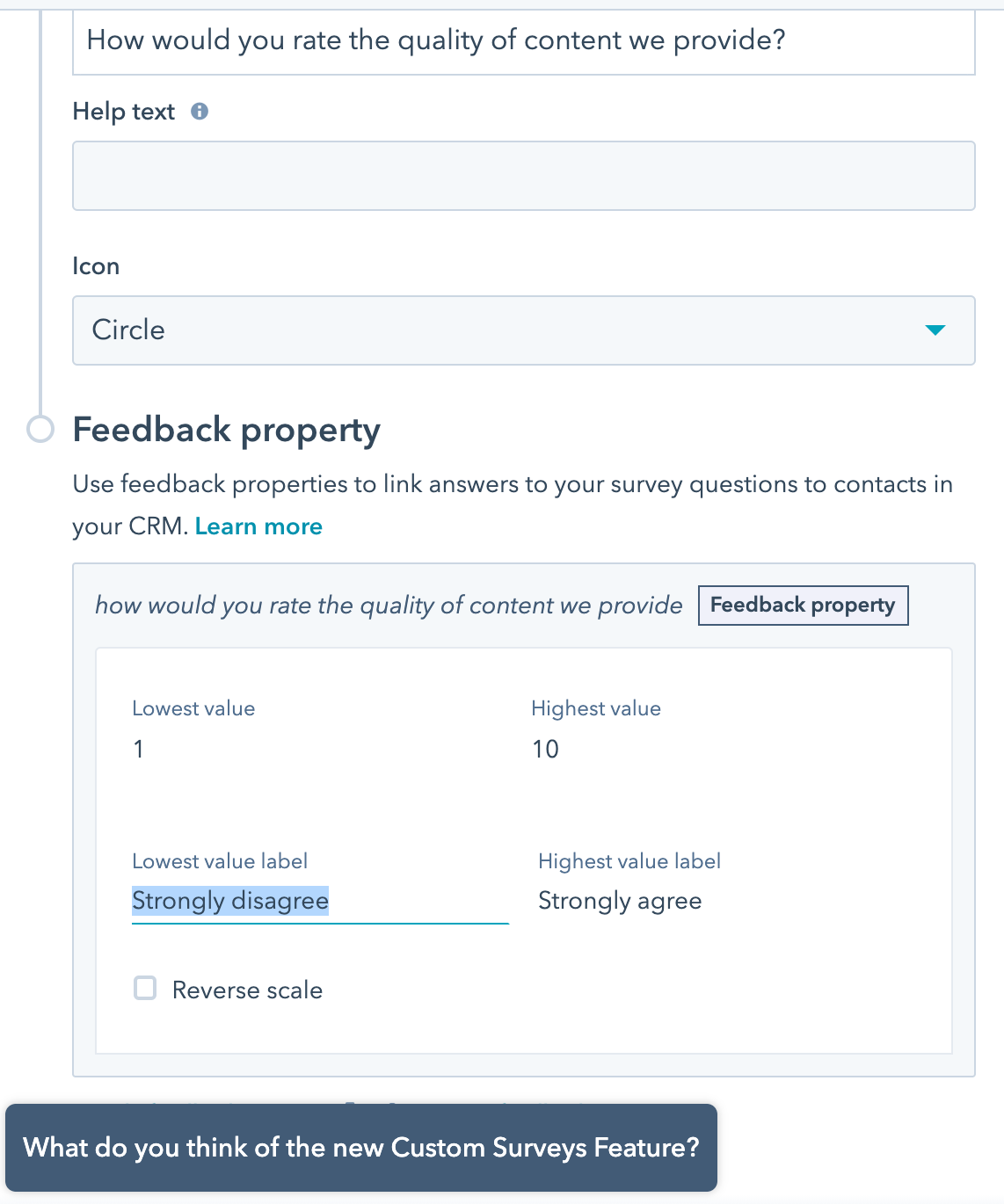Open the Learn more link
The height and width of the screenshot is (1204, 1004).
click(258, 526)
